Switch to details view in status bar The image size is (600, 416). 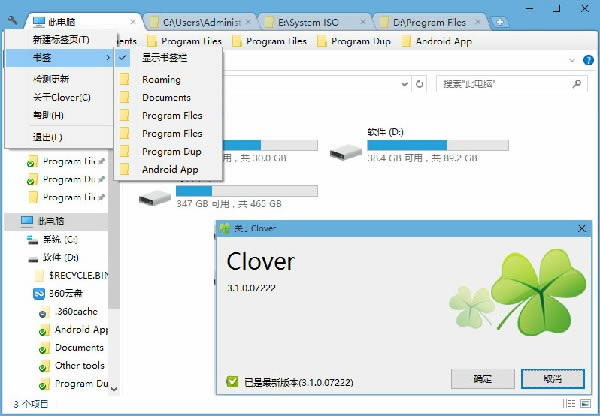(x=569, y=403)
